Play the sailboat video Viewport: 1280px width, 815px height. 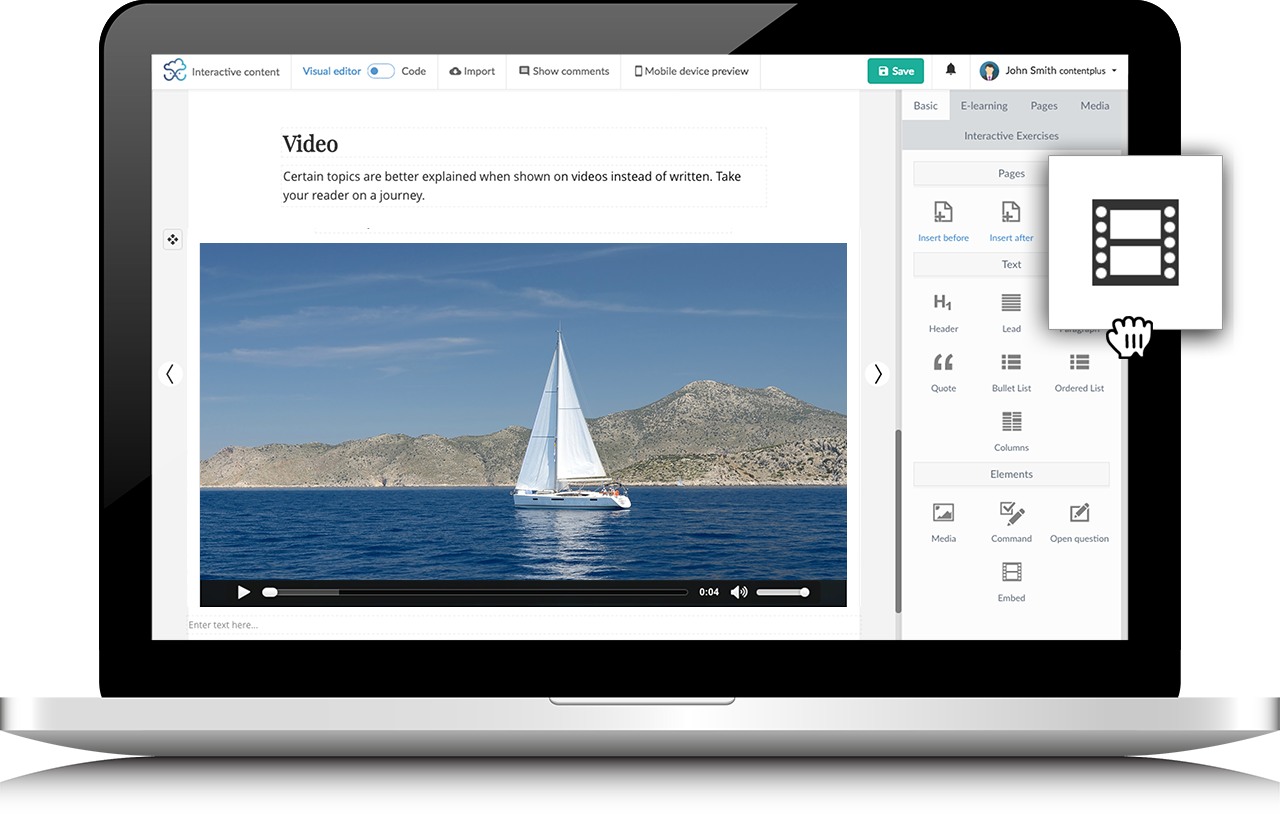click(x=243, y=592)
